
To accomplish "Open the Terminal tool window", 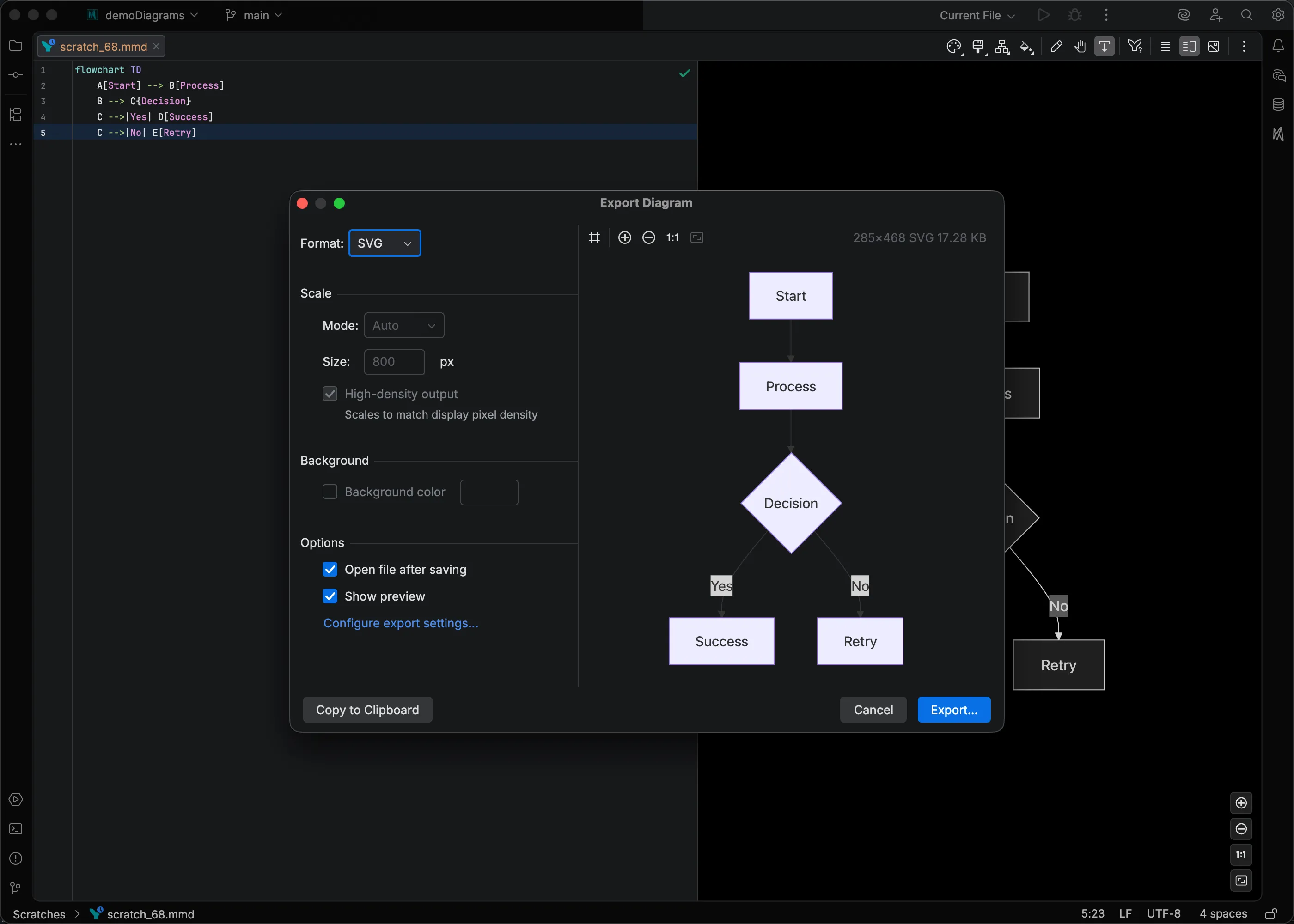I will (16, 829).
